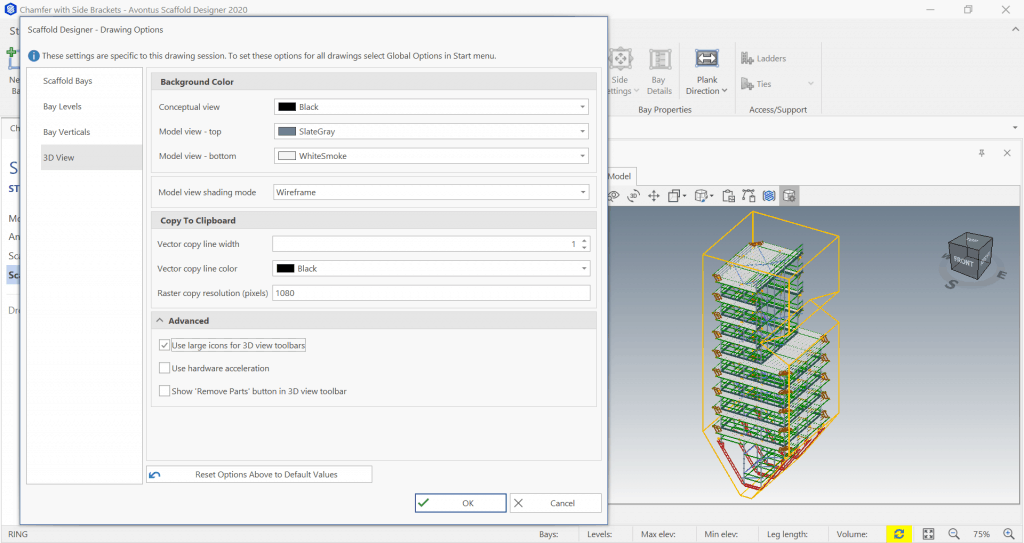Collapse the Advanced section
Screen dimensions: 1024x543
(x=160, y=321)
